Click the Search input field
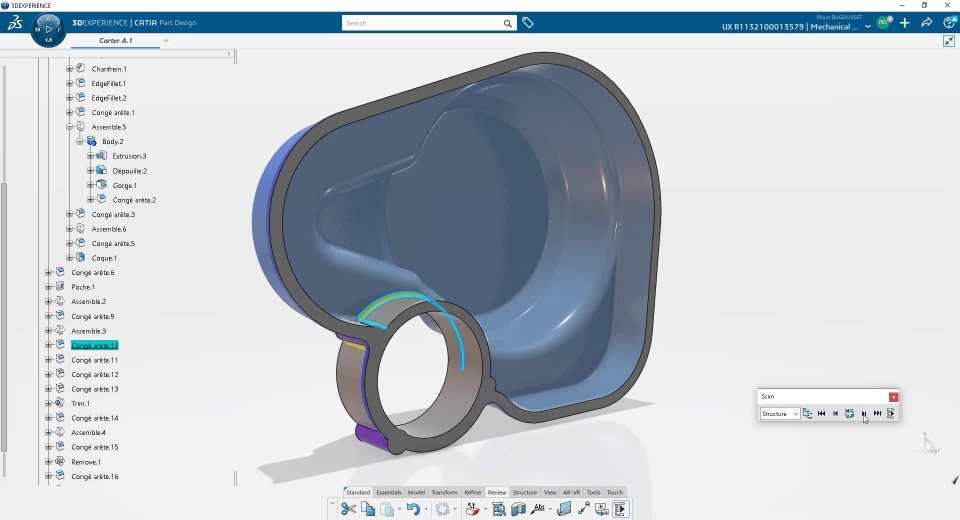 pos(422,23)
